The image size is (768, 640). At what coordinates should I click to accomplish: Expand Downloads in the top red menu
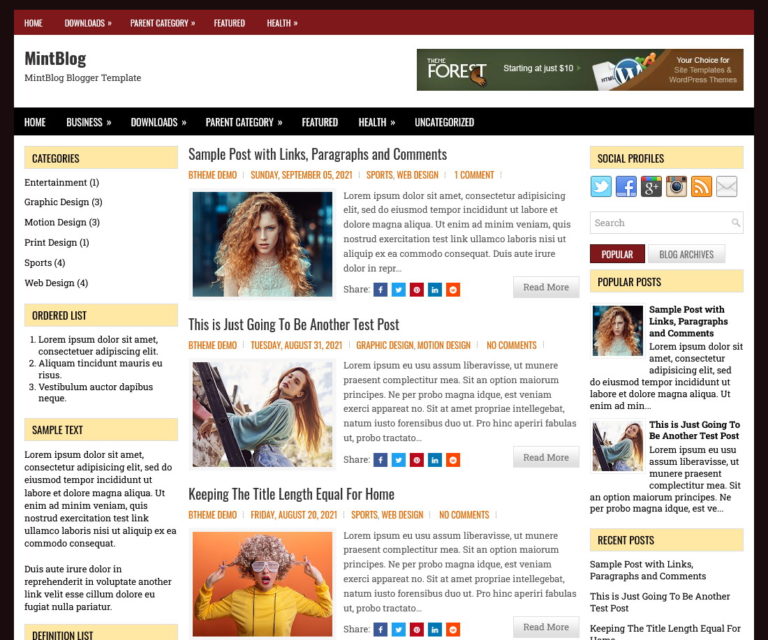88,23
